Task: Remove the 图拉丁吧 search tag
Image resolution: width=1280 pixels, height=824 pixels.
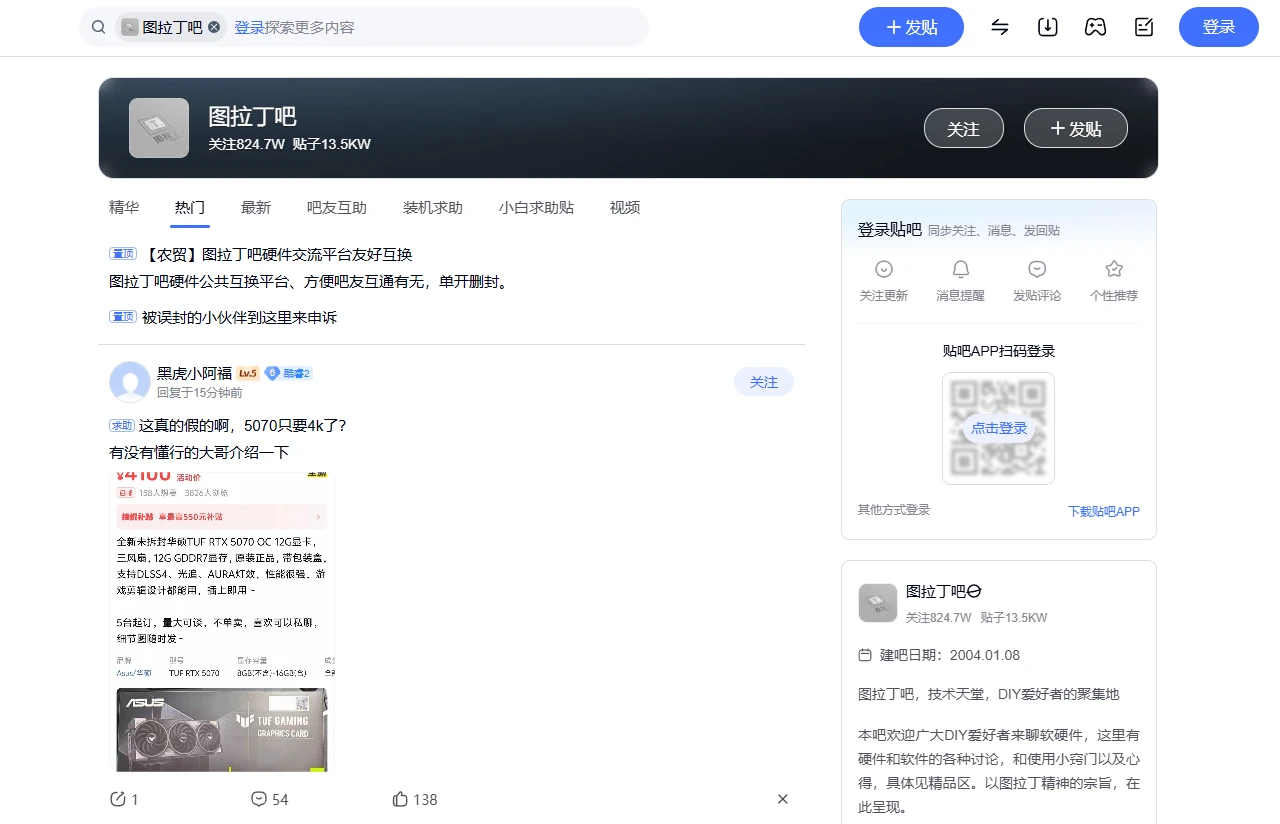Action: pos(214,28)
